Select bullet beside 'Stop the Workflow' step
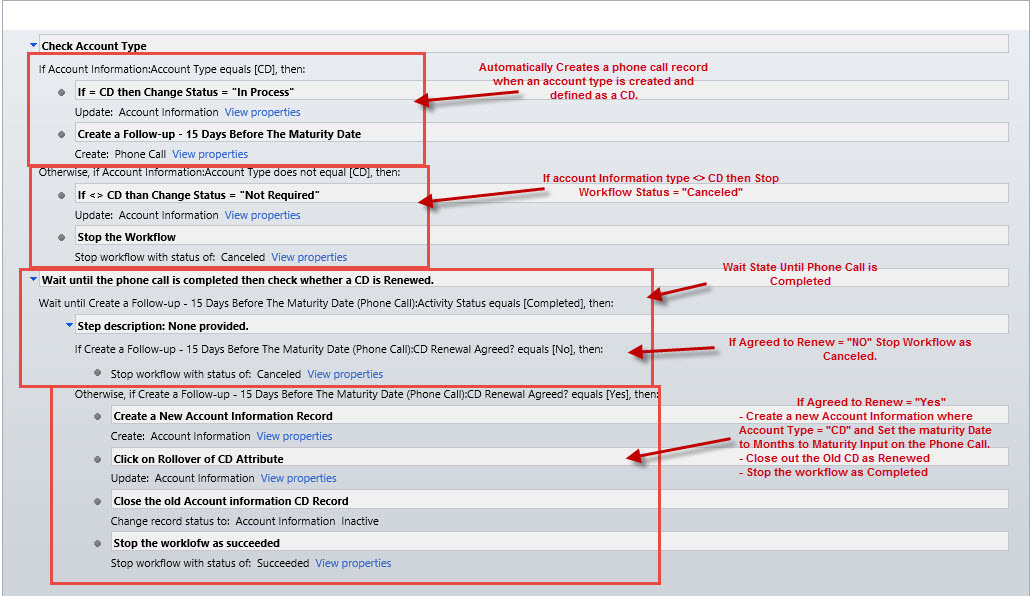This screenshot has width=1033, height=596. coord(61,237)
